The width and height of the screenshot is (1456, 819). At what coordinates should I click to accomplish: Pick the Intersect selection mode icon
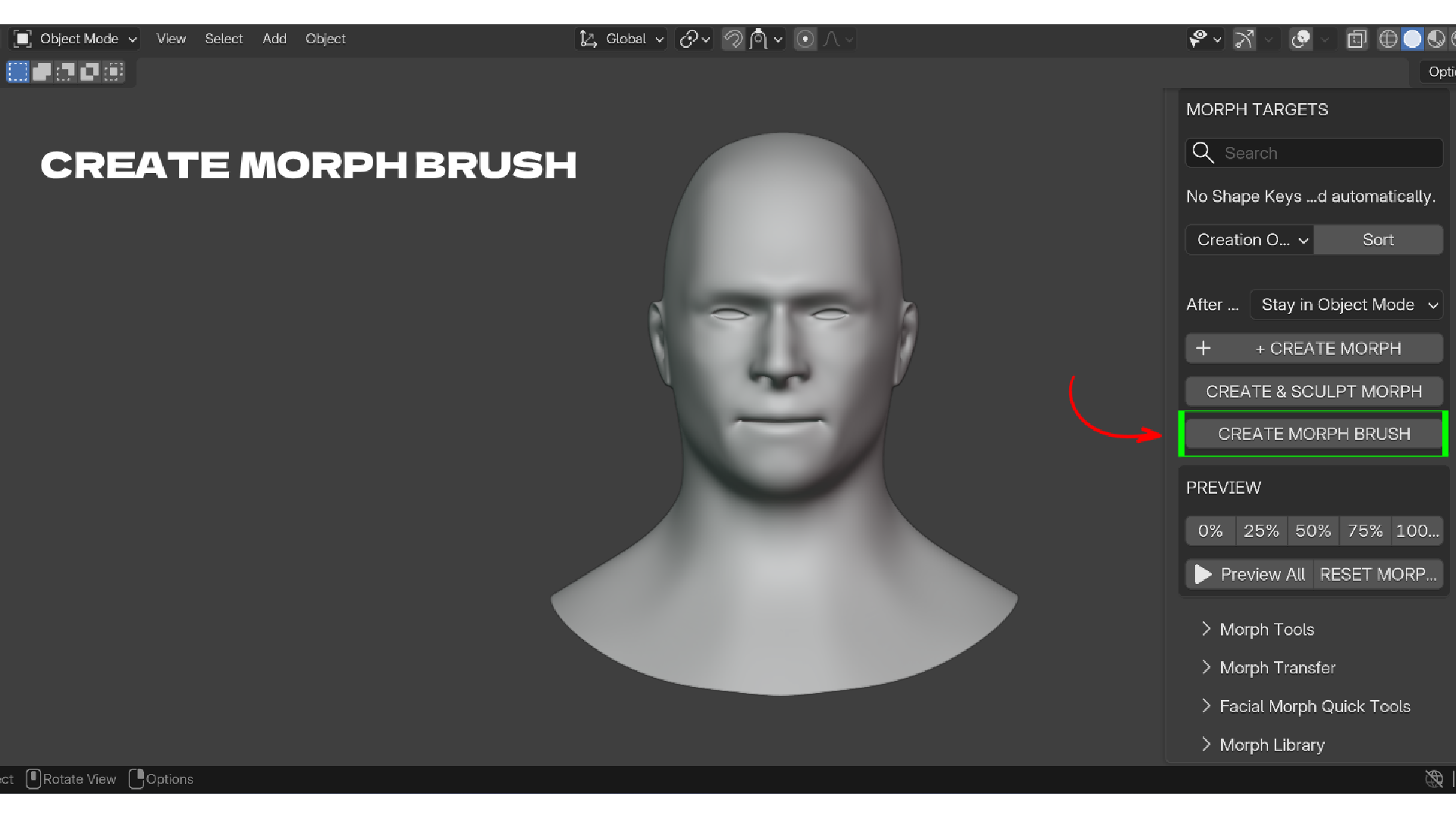point(114,72)
